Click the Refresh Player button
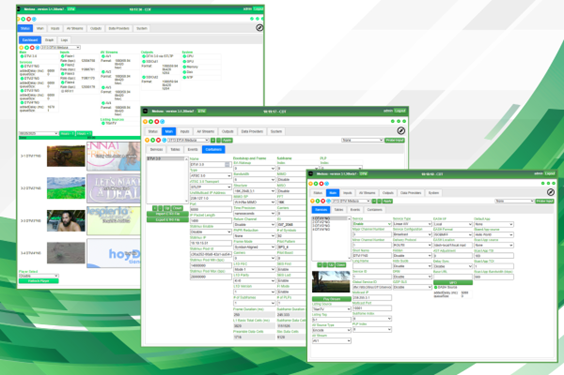Screen dimensions: 564x375 pos(38,281)
